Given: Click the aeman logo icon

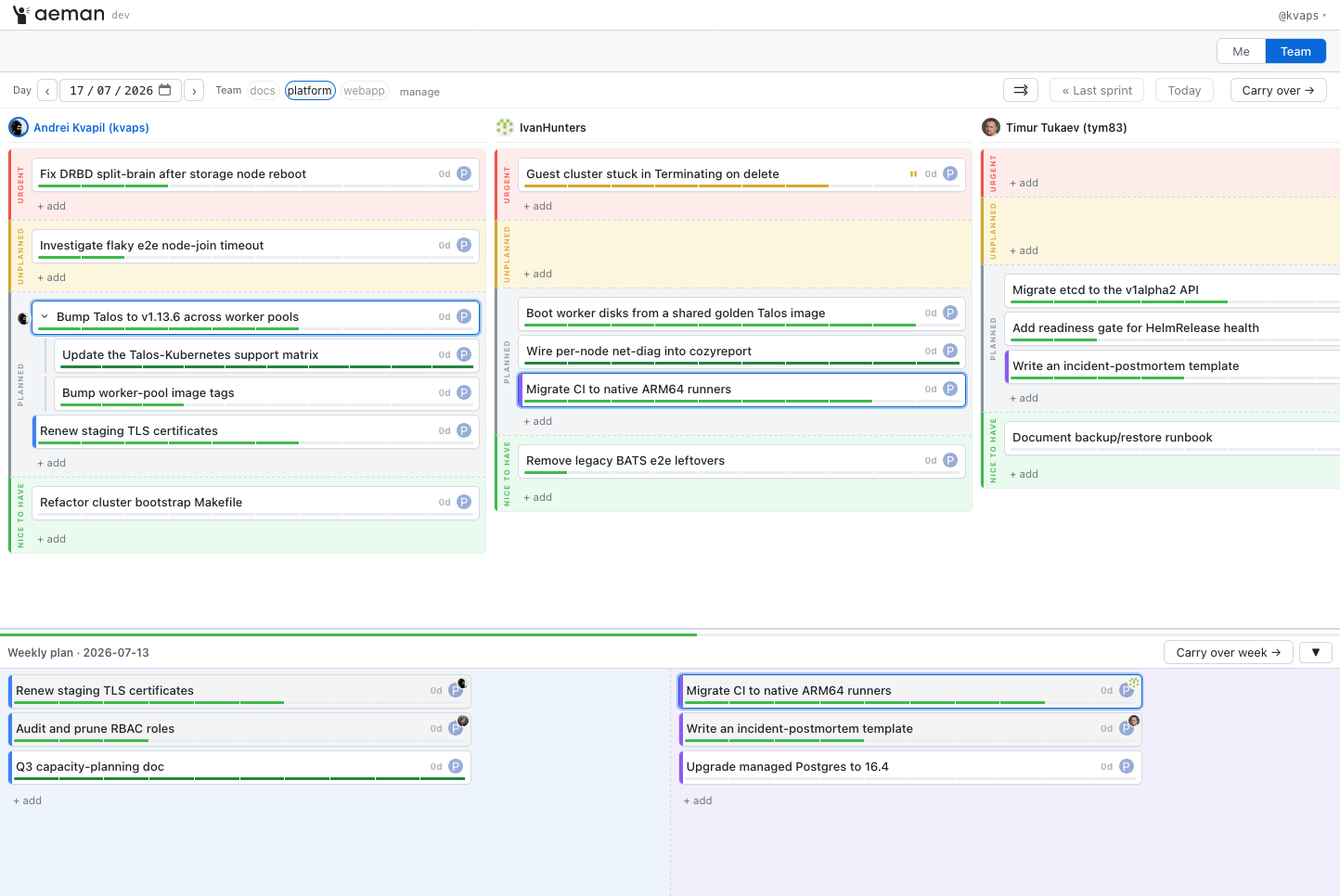Looking at the screenshot, I should click(20, 15).
